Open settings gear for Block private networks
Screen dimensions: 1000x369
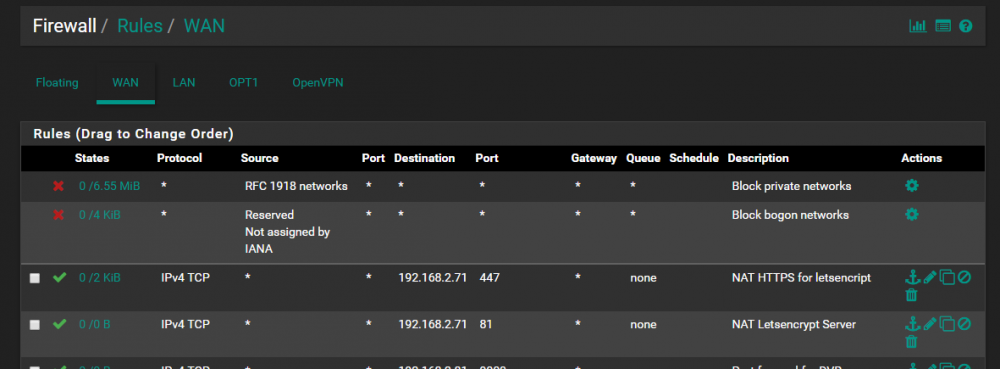tap(912, 185)
